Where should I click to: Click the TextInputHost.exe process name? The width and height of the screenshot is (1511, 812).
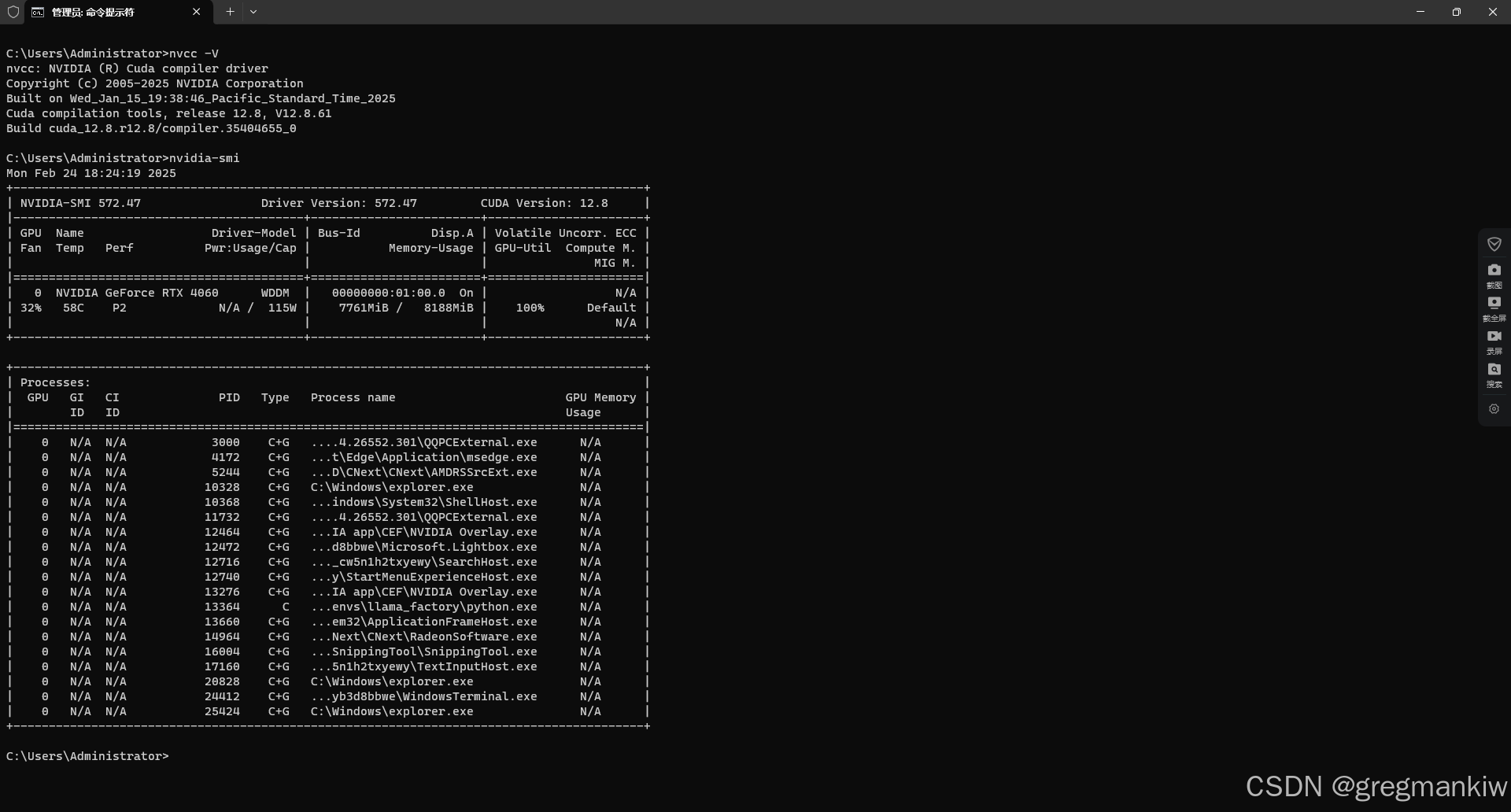[x=424, y=666]
